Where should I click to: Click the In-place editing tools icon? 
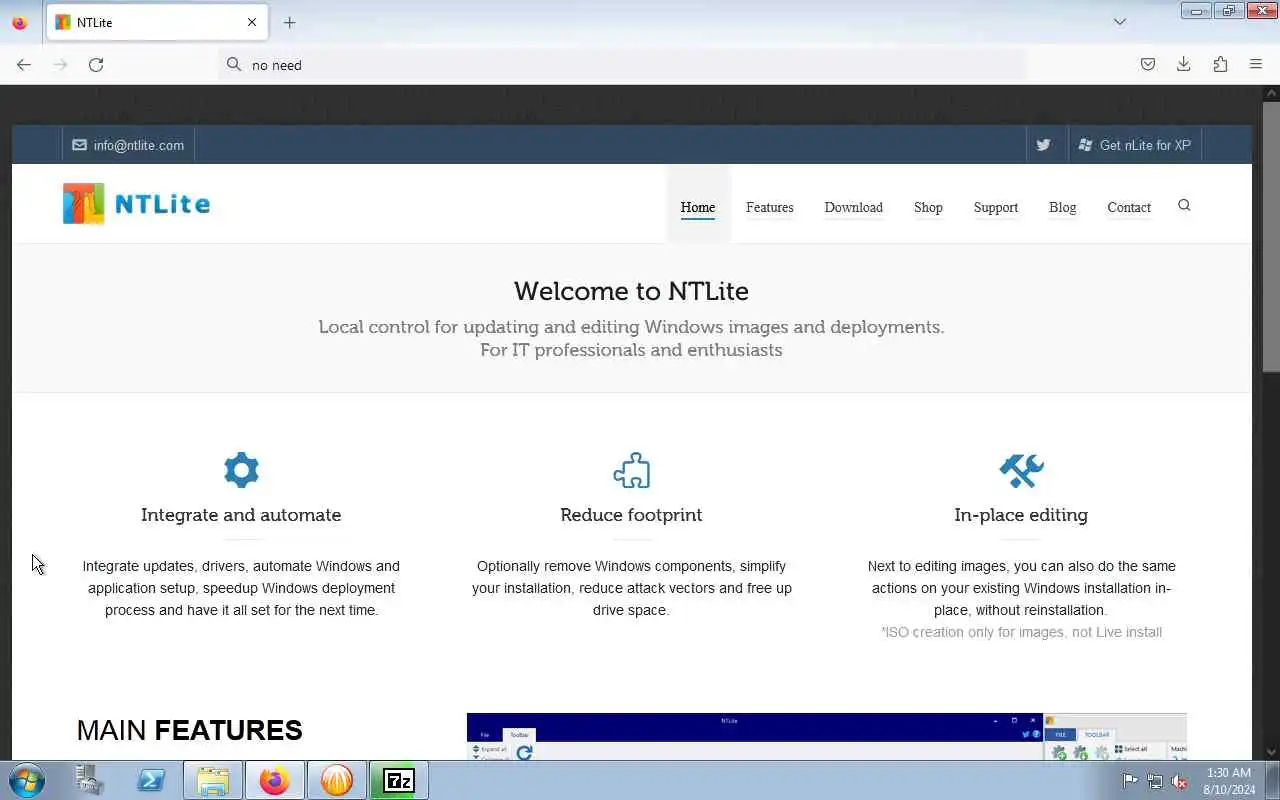tap(1021, 470)
